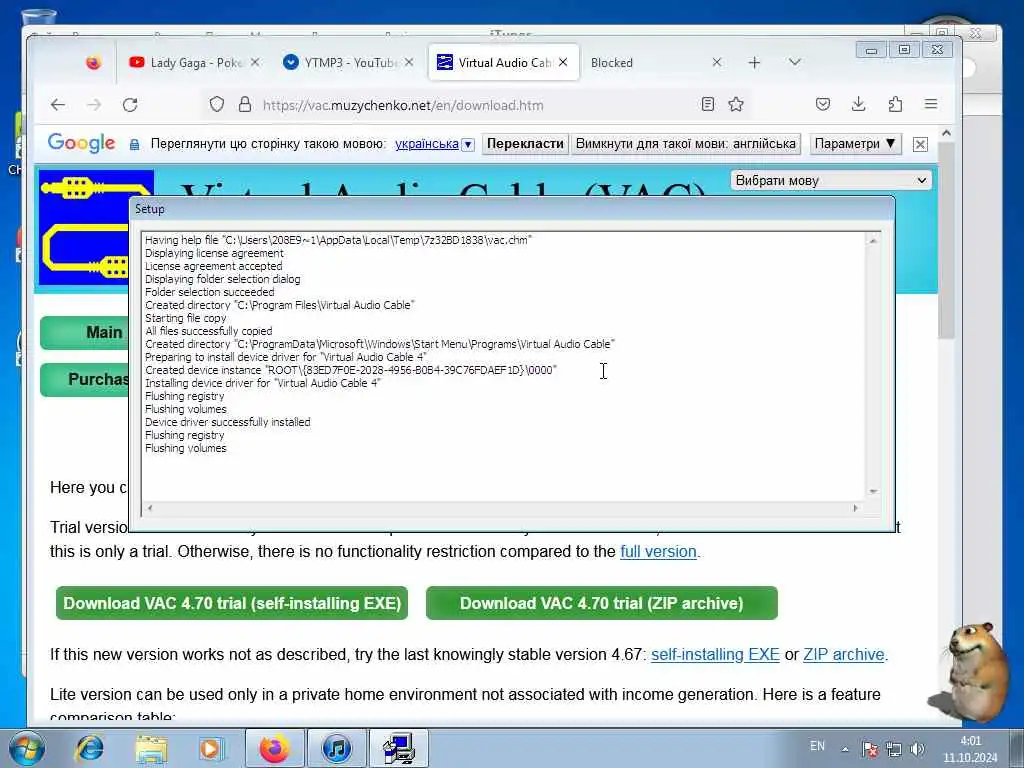This screenshot has height=768, width=1024.
Task: Open a new tab with plus button
Action: coord(754,63)
